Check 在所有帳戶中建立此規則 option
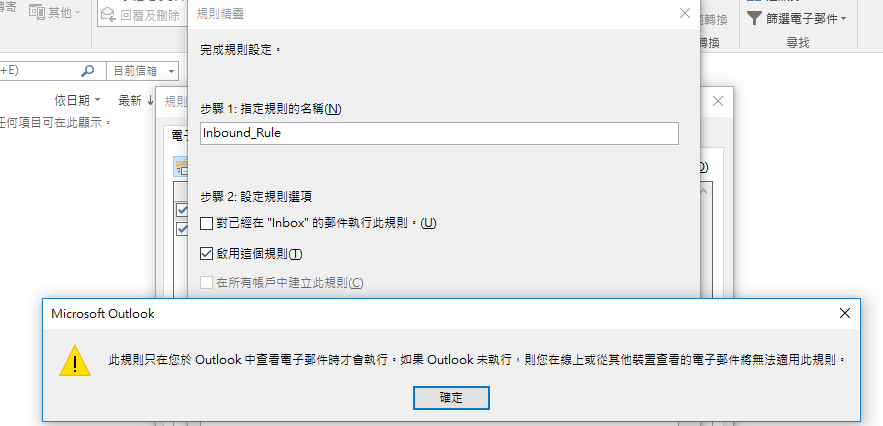Screen dimensions: 883x426 [207, 283]
